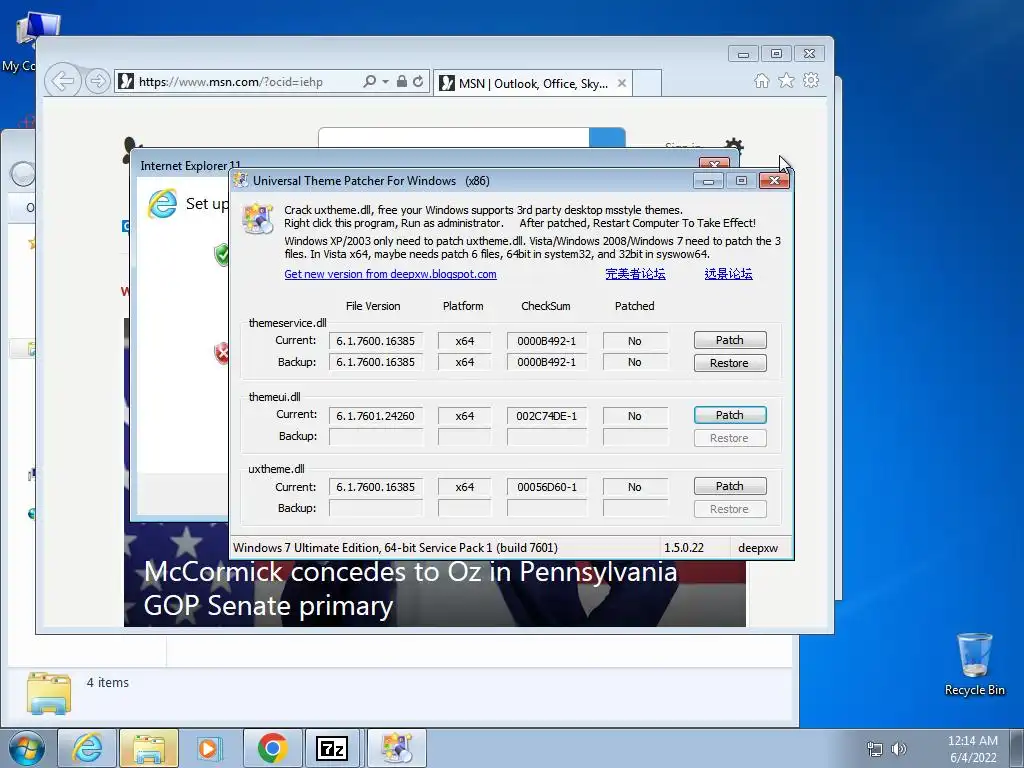This screenshot has width=1024, height=768.
Task: Open the deepxw.blogspot.com new version link
Action: (390, 274)
